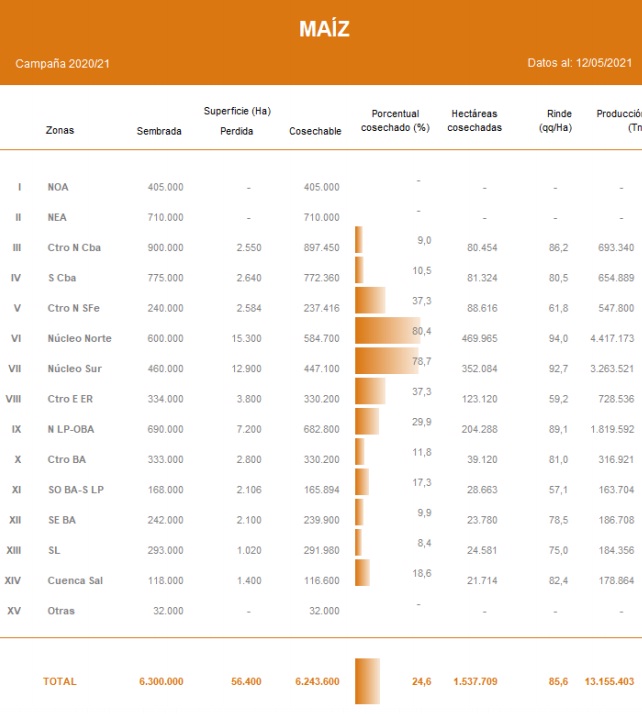The height and width of the screenshot is (714, 642).
Task: Click the orange TOTAL row label
Action: click(59, 681)
